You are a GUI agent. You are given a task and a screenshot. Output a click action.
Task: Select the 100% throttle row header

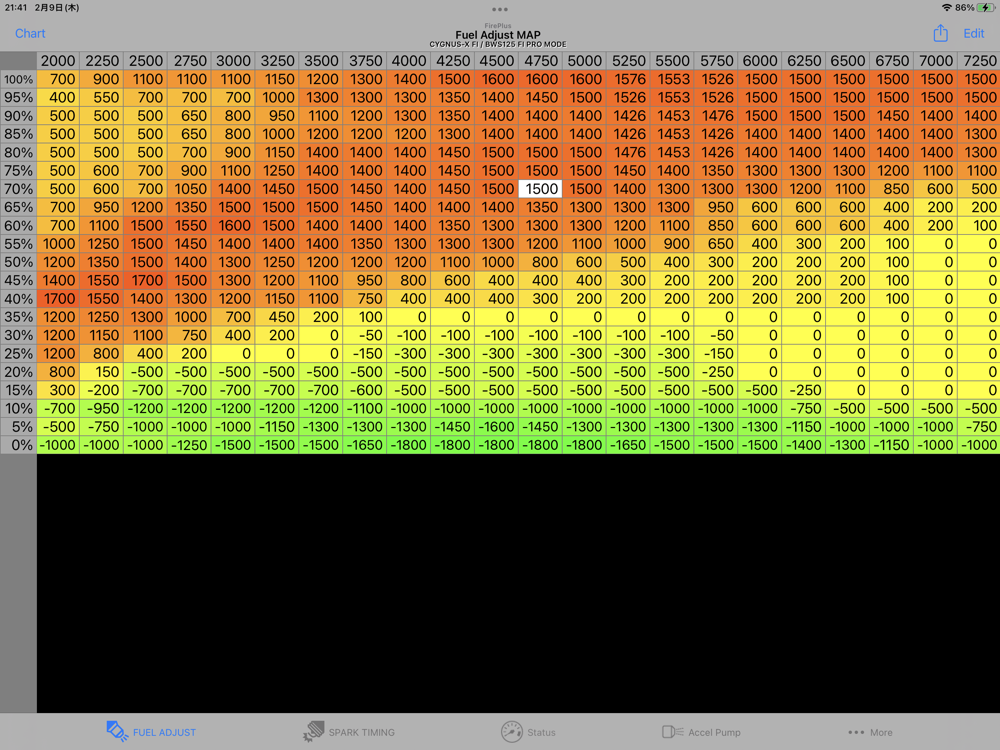pos(18,79)
